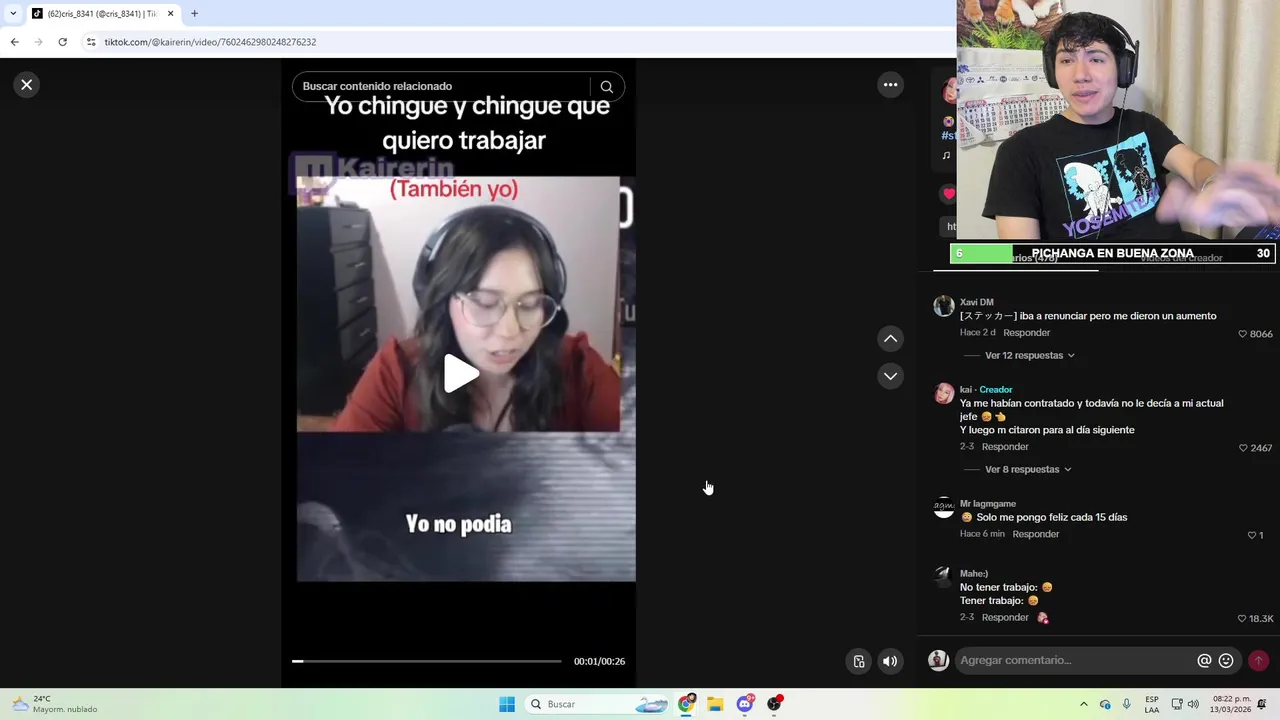The image size is (1280, 720).
Task: Close the cris_8341 browser tab
Action: click(x=170, y=14)
